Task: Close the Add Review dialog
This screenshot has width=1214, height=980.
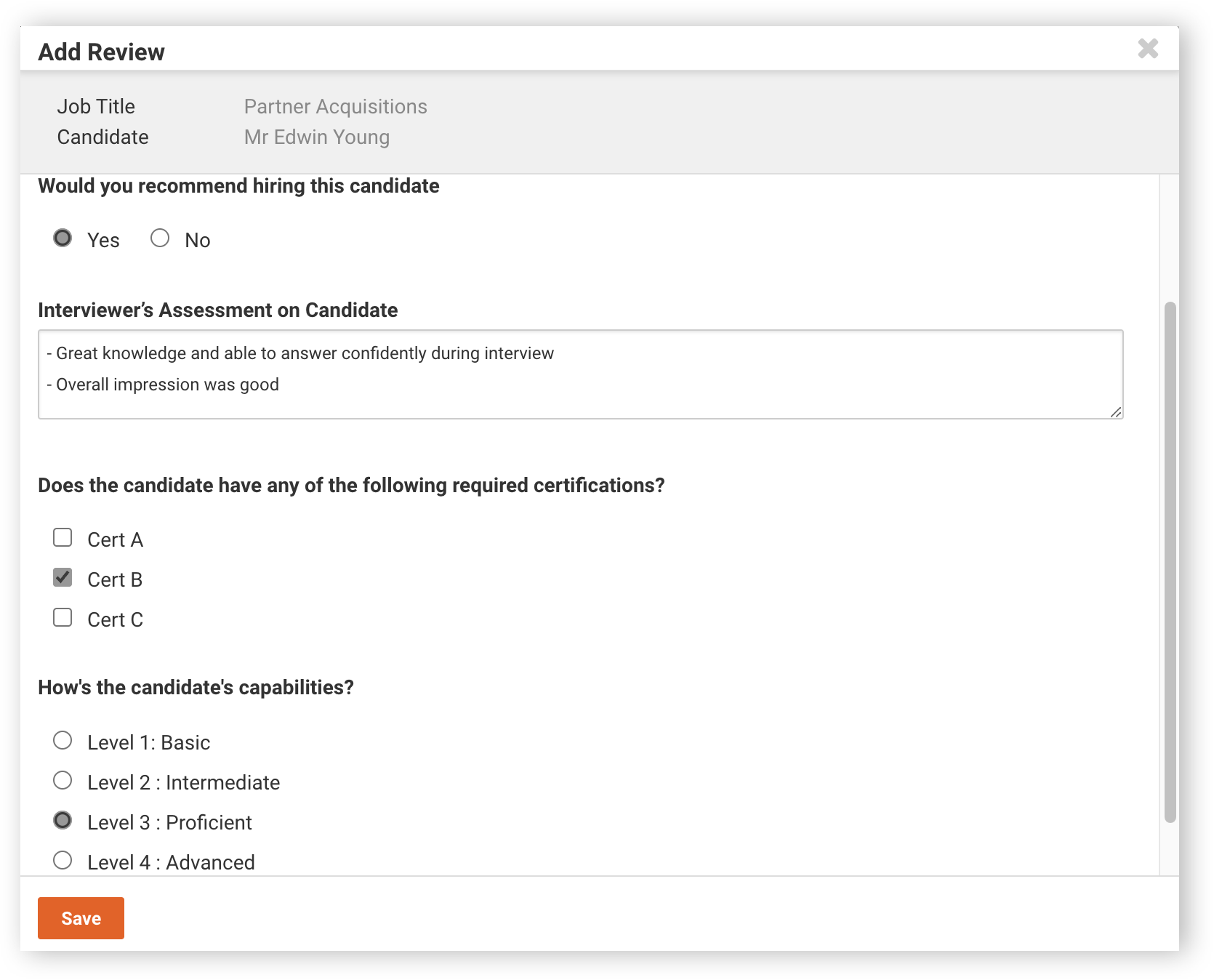Action: point(1148,49)
